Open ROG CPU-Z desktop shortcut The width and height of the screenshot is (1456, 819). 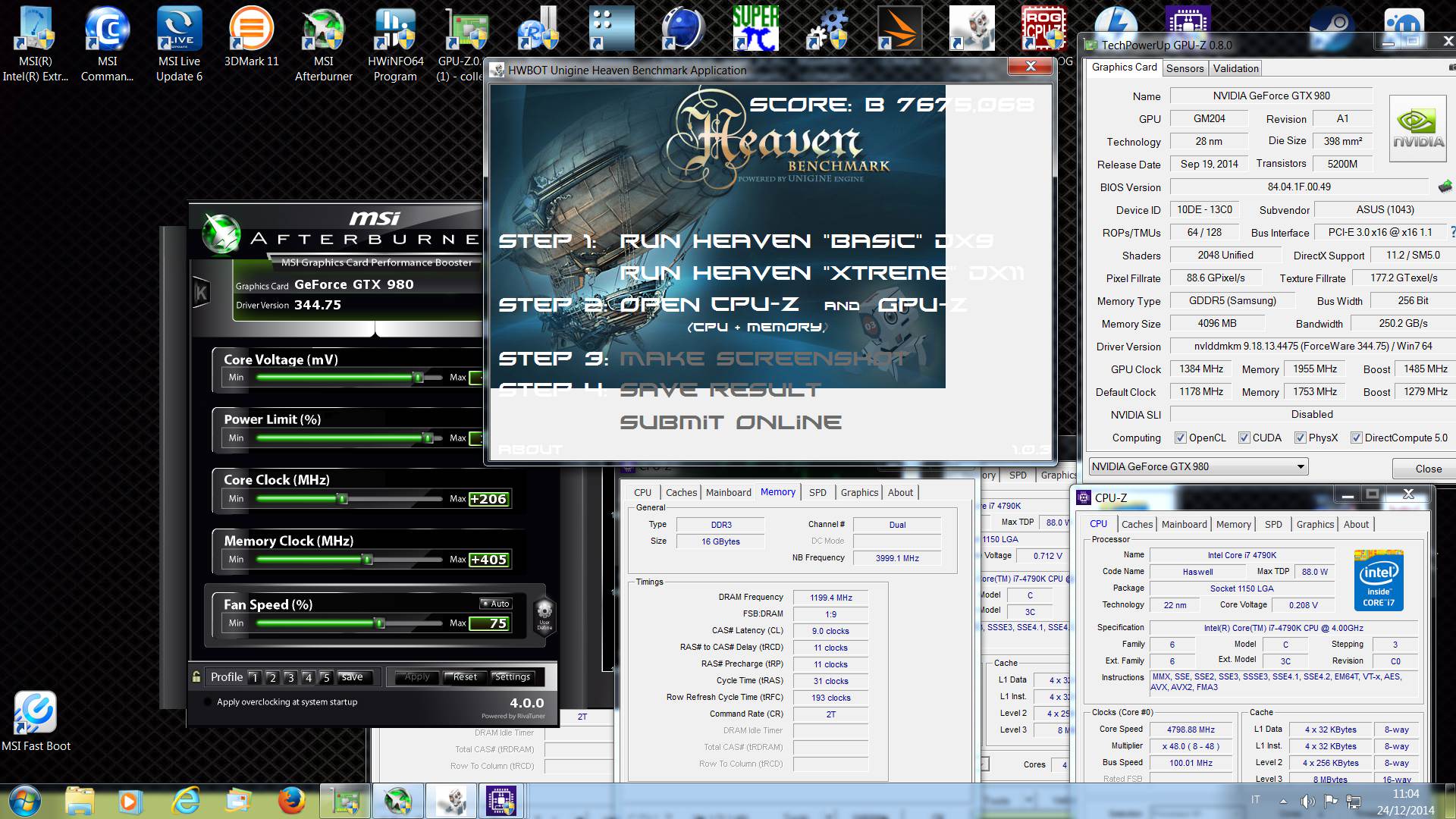coord(1043,28)
